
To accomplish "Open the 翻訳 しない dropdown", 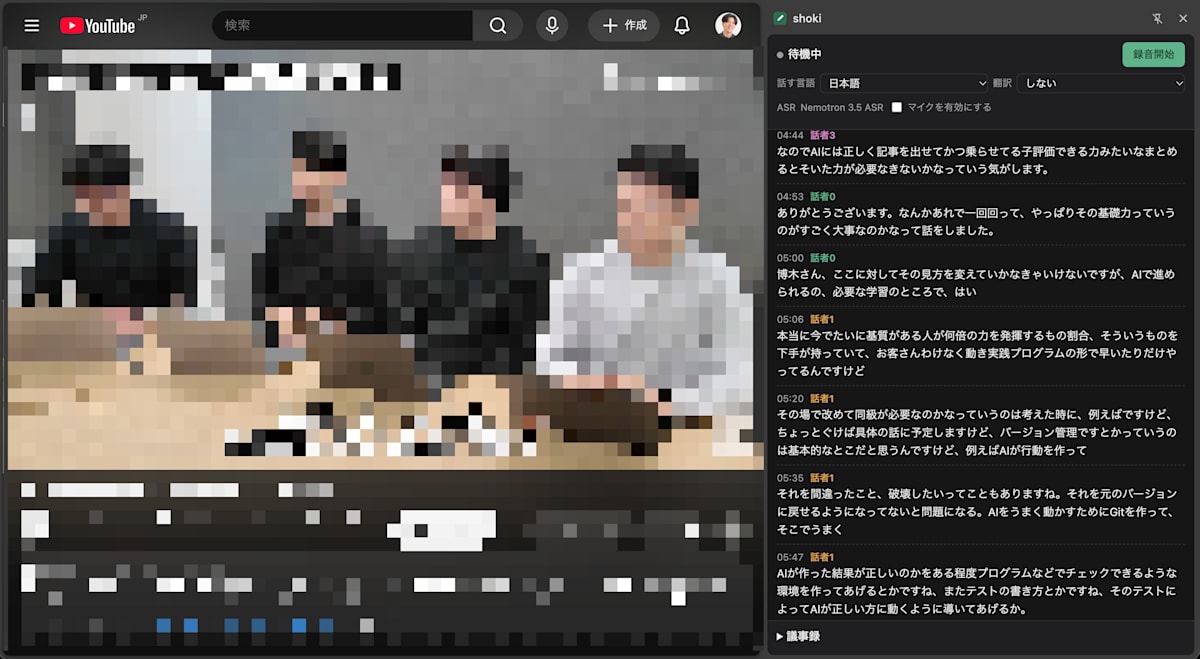I will (1102, 83).
